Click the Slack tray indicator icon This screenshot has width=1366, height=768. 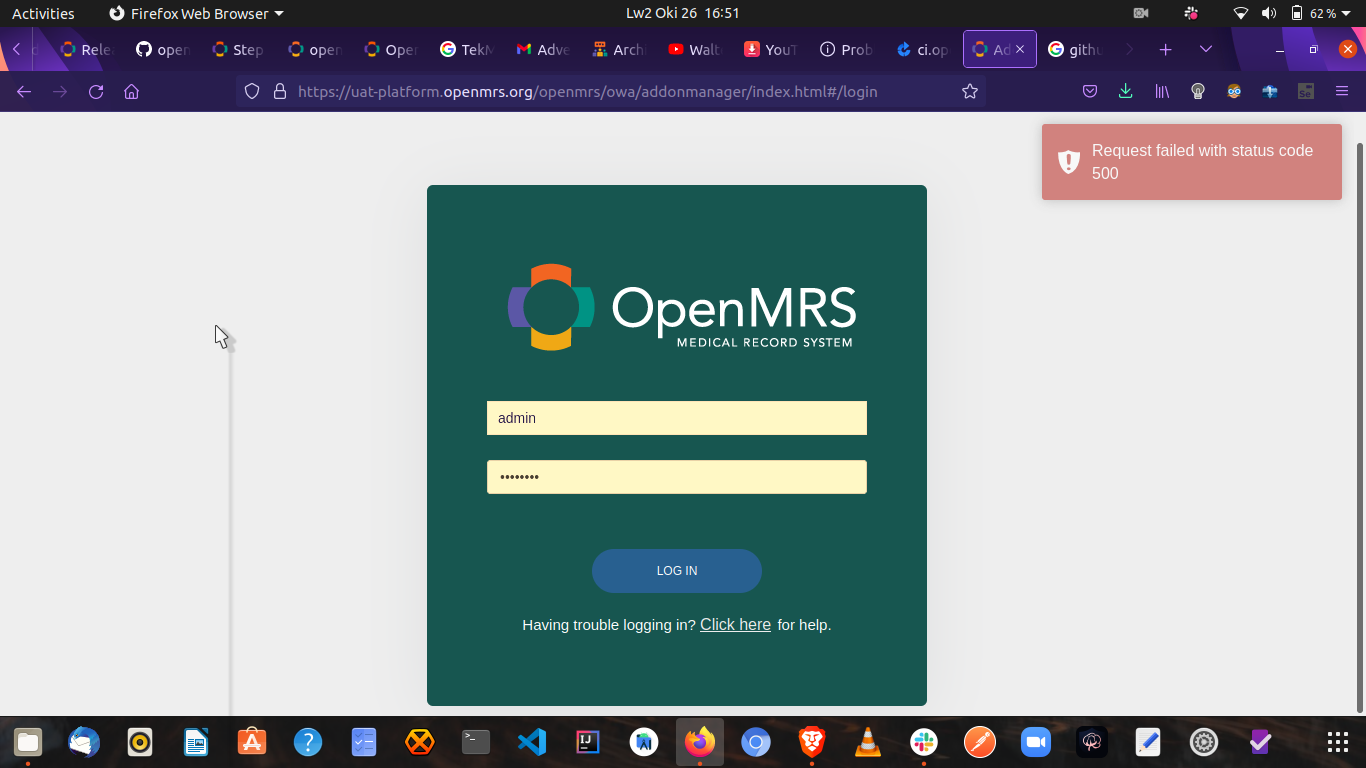coord(1190,13)
